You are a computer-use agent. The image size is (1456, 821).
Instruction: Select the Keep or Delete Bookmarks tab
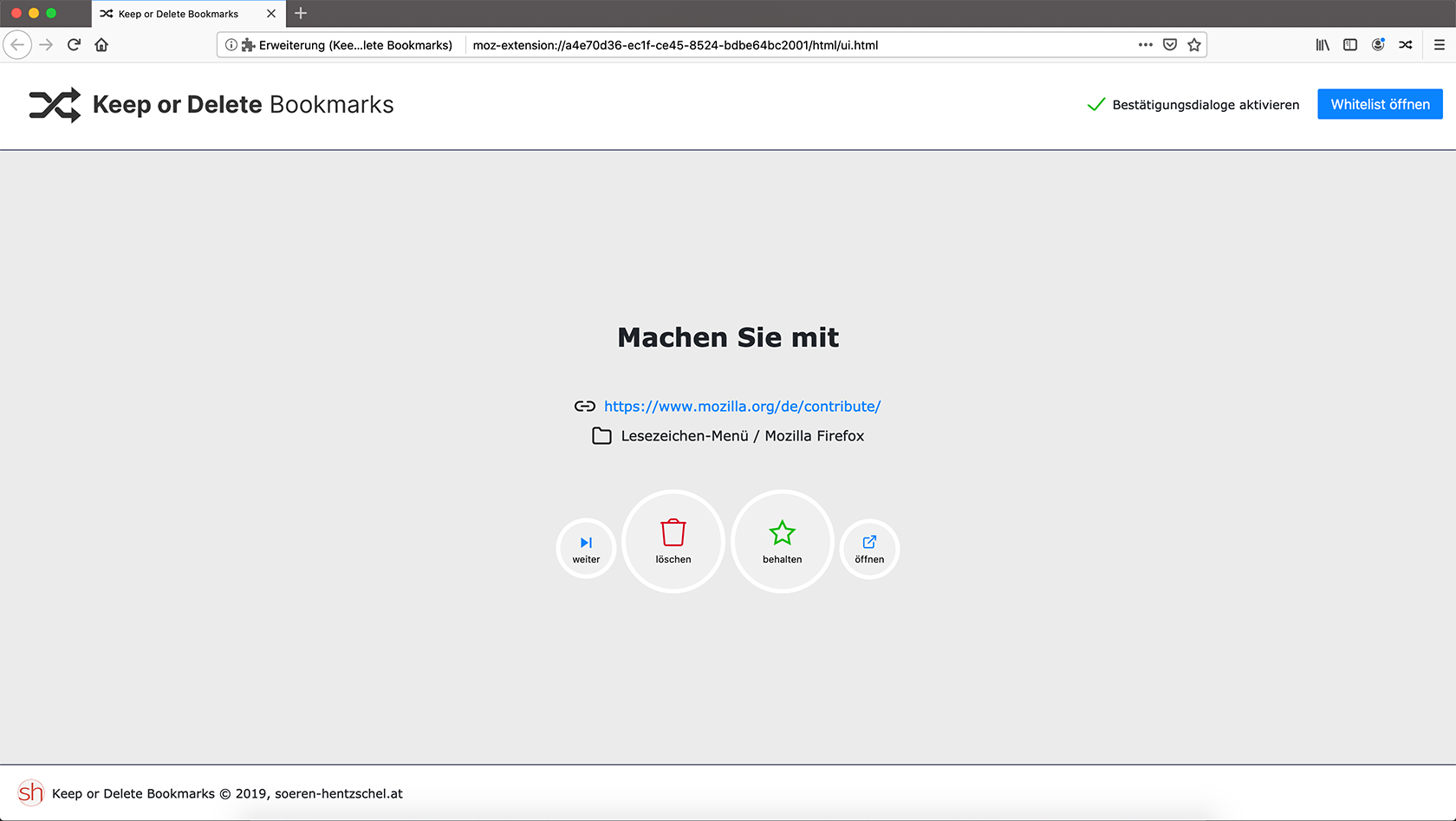(188, 13)
